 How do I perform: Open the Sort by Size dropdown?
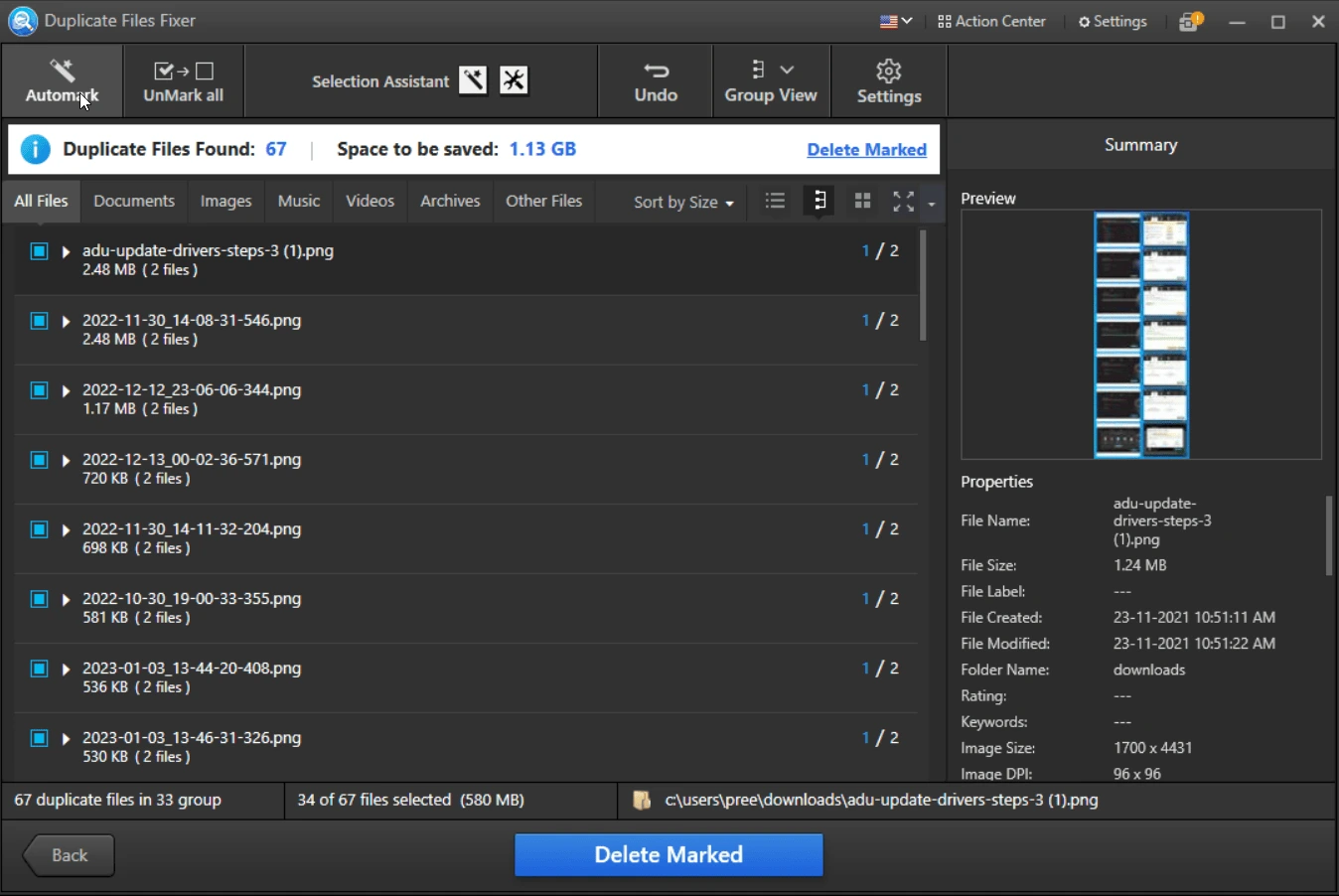(x=683, y=202)
